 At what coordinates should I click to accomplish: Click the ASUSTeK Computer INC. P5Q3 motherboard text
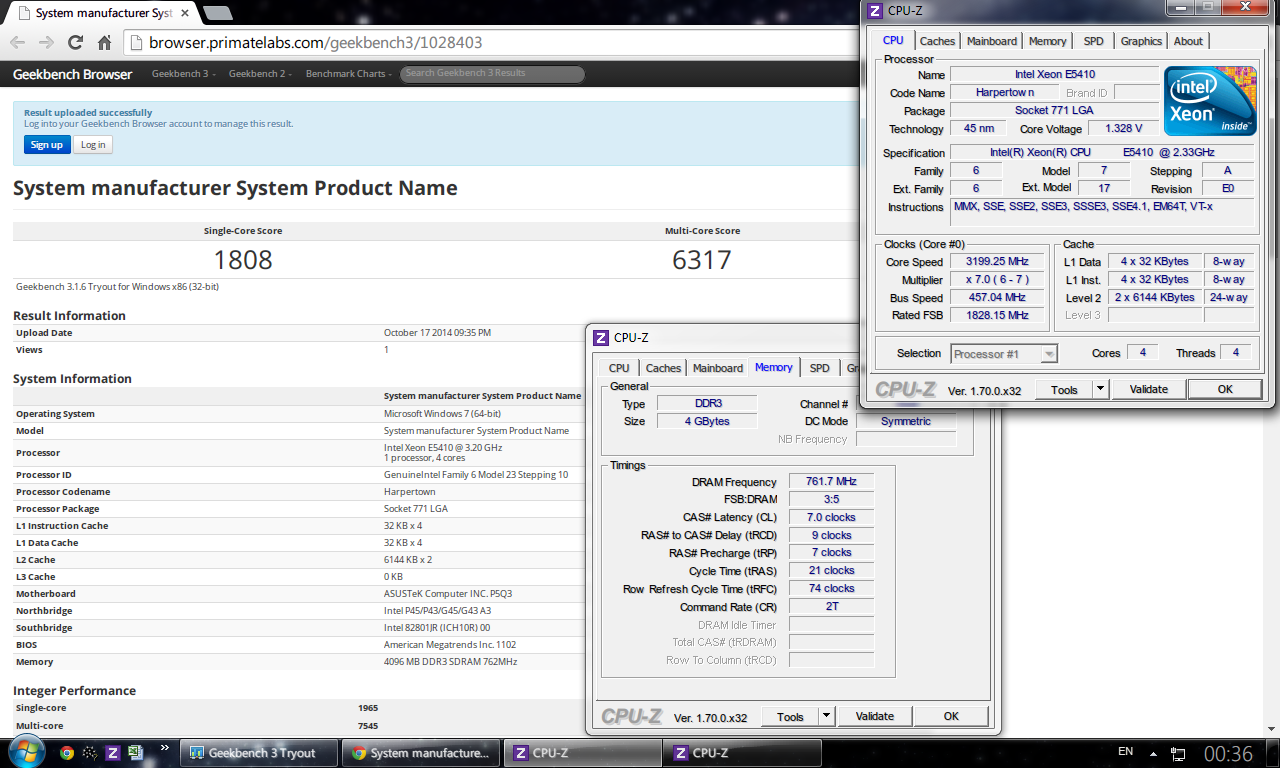pyautogui.click(x=448, y=594)
